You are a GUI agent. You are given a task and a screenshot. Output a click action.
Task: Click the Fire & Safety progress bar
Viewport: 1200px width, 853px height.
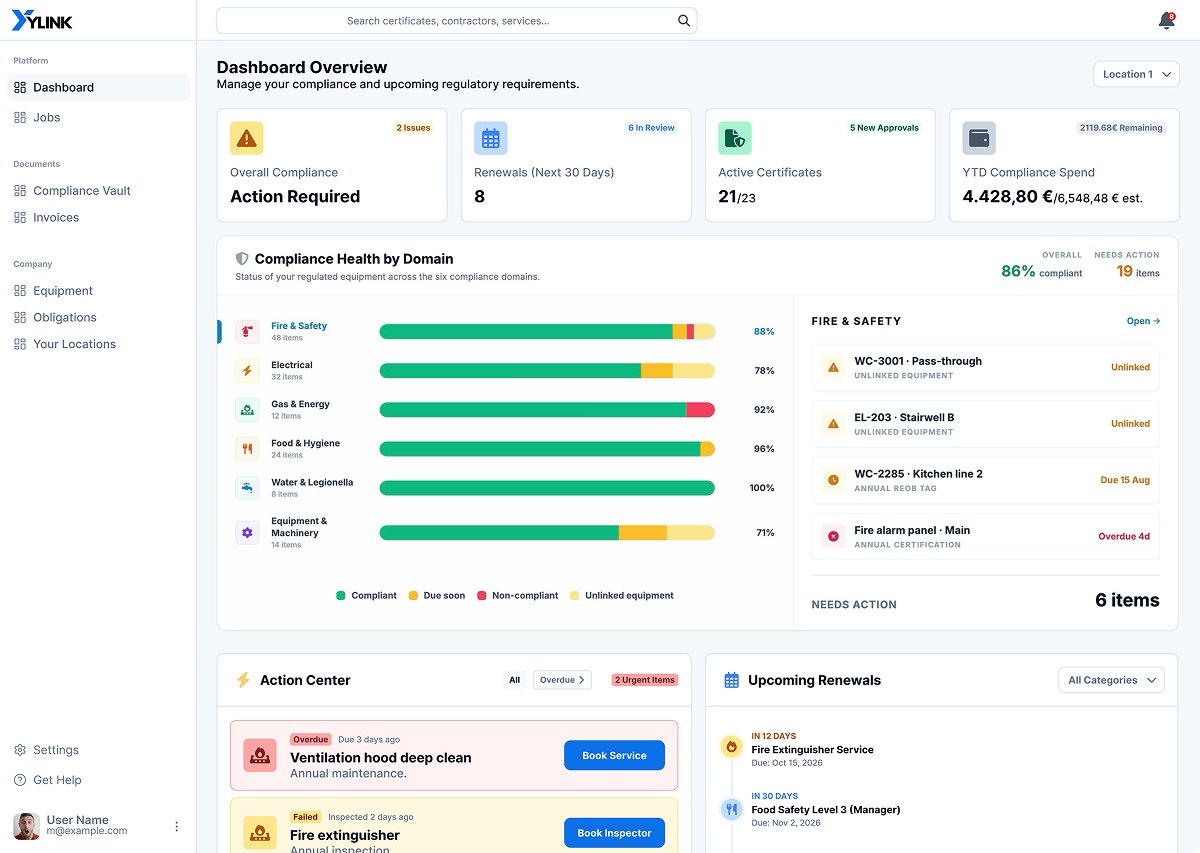[x=547, y=332]
